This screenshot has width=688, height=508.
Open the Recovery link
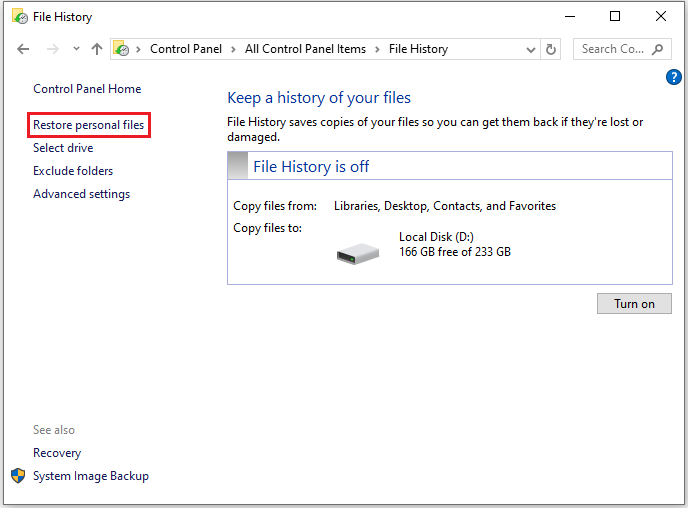pos(57,453)
